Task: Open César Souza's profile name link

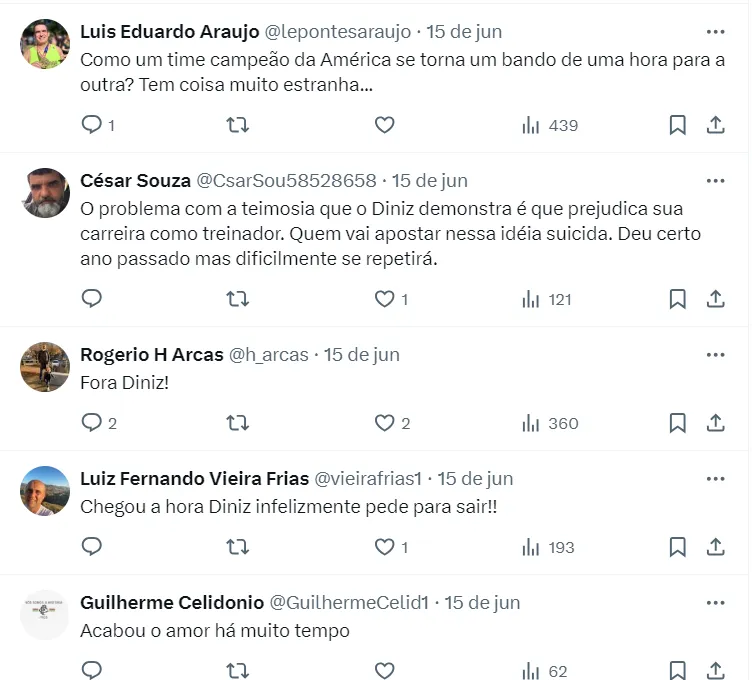Action: tap(135, 181)
